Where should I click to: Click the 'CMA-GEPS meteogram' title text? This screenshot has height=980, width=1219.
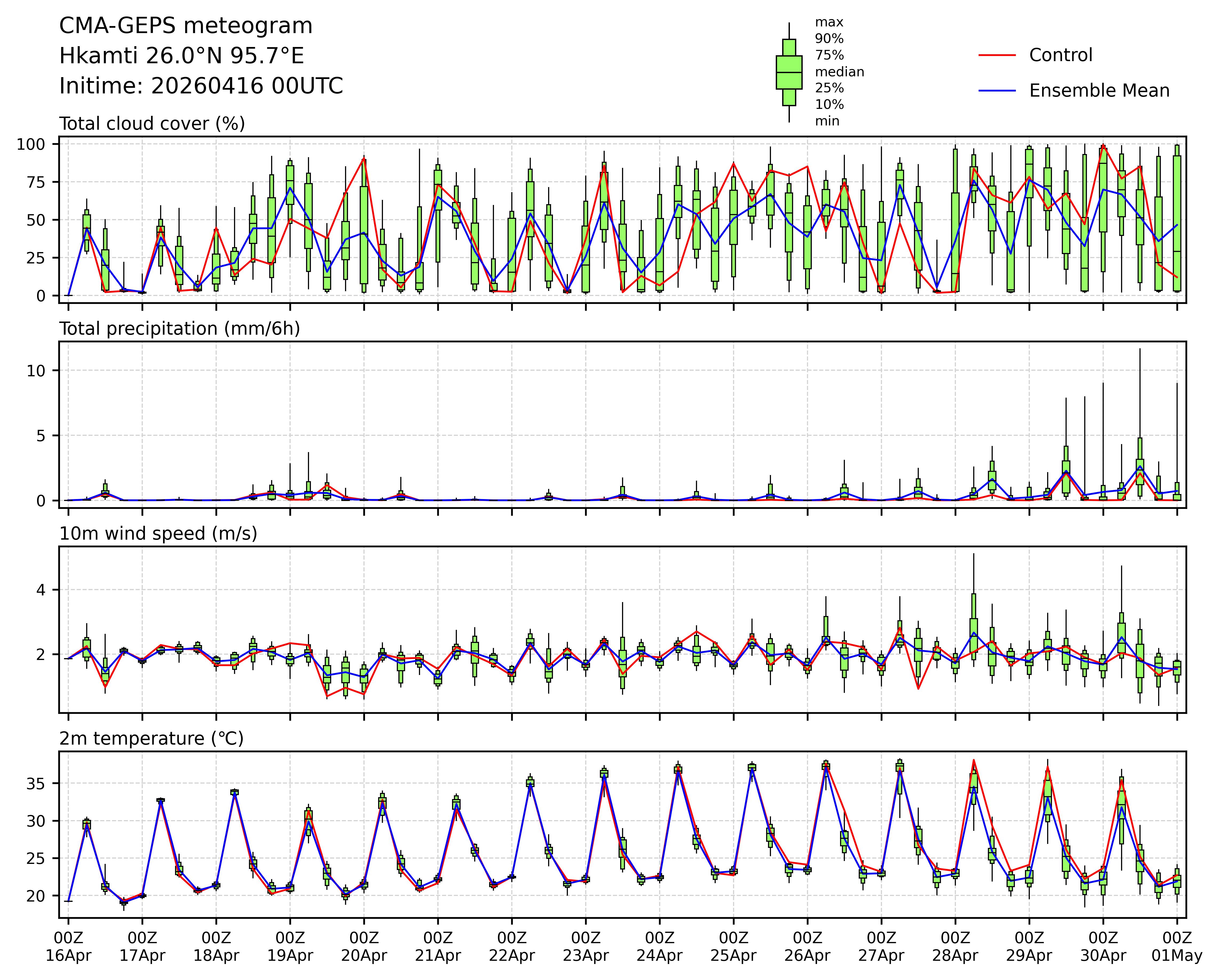coord(186,26)
